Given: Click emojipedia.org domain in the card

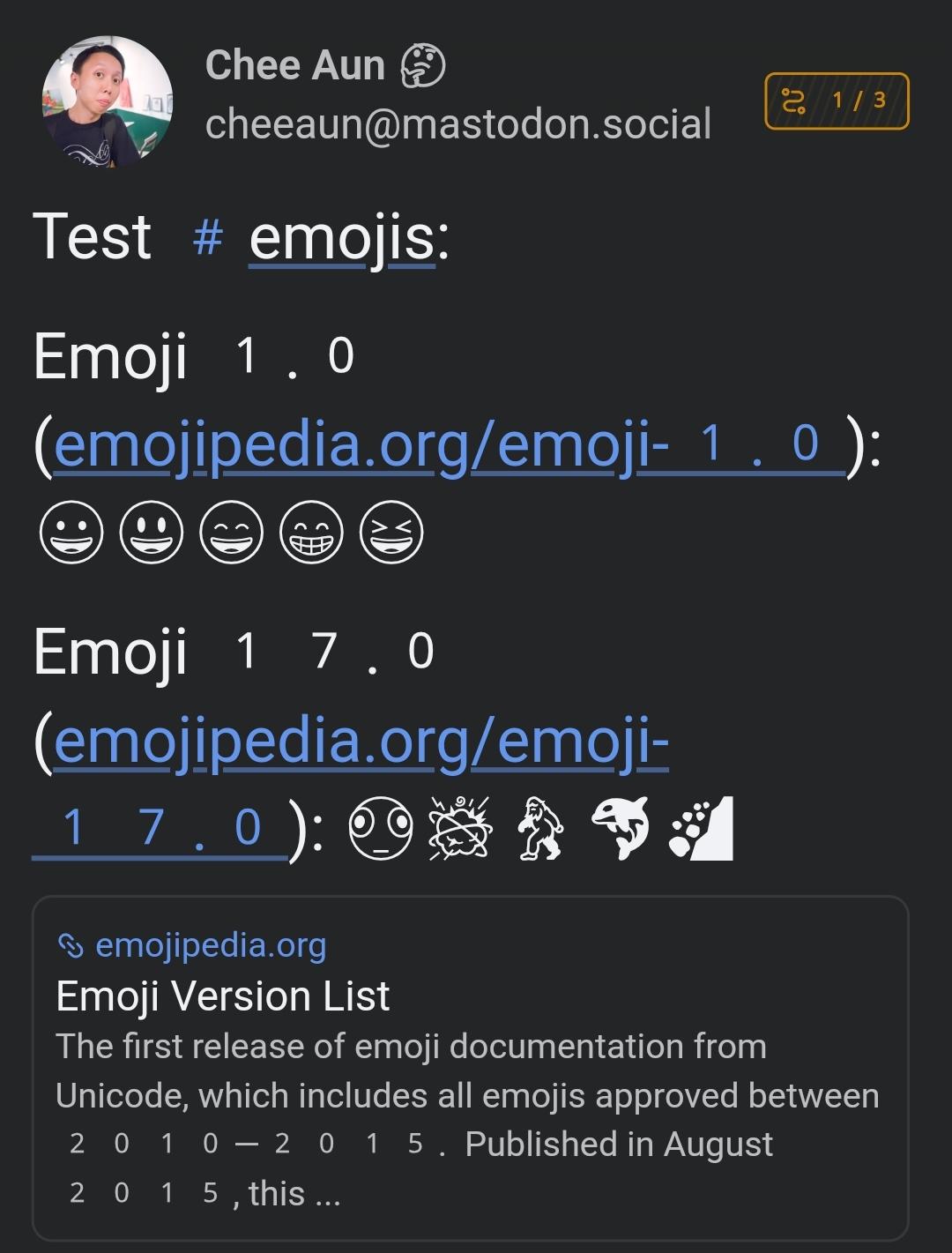Looking at the screenshot, I should pos(211,946).
